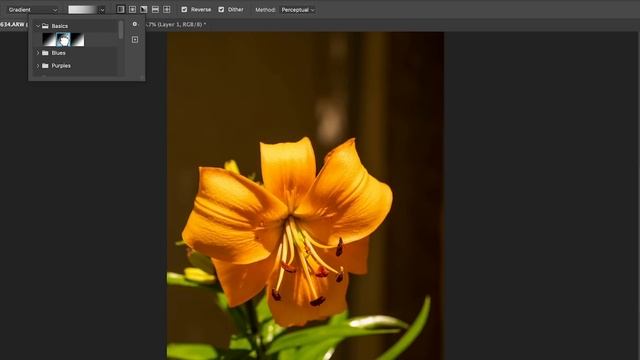
Task: Select the Diamond gradient style icon
Action: pyautogui.click(x=167, y=9)
